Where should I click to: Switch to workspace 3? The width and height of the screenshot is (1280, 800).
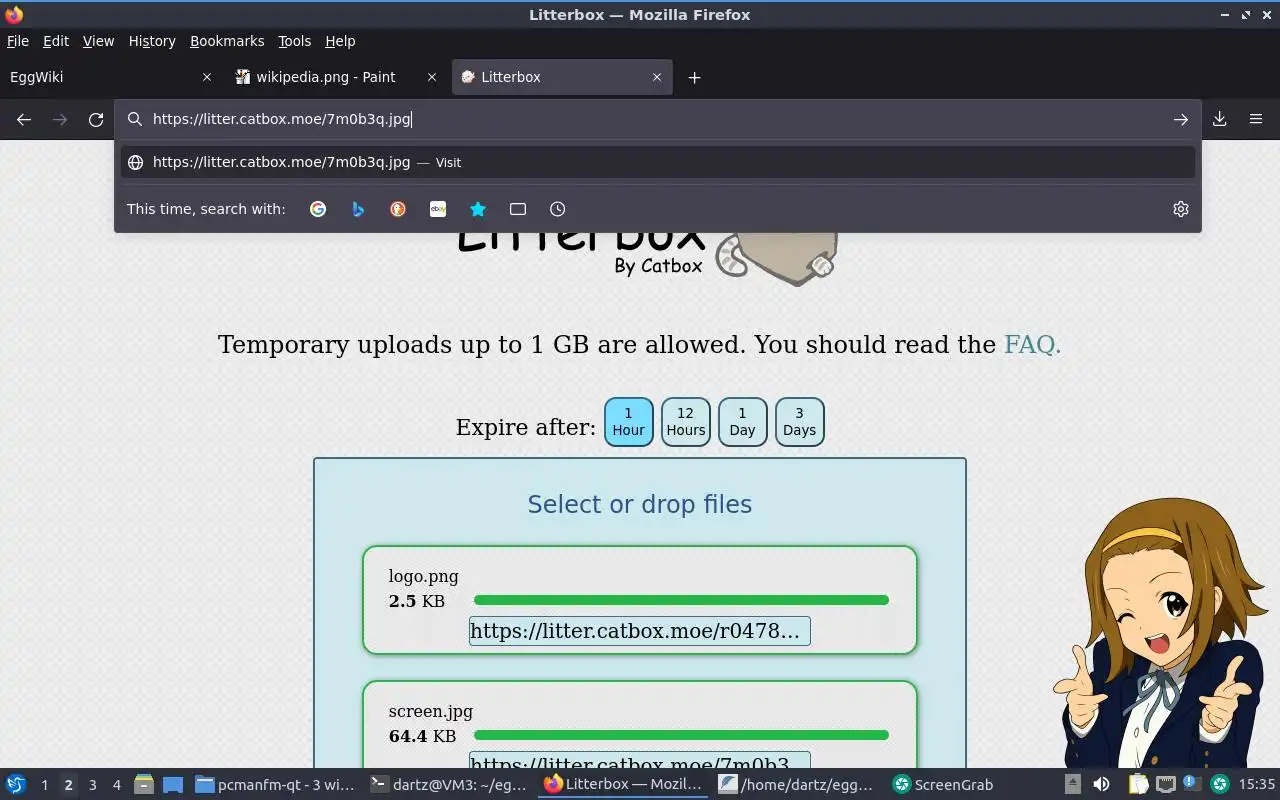click(x=92, y=785)
